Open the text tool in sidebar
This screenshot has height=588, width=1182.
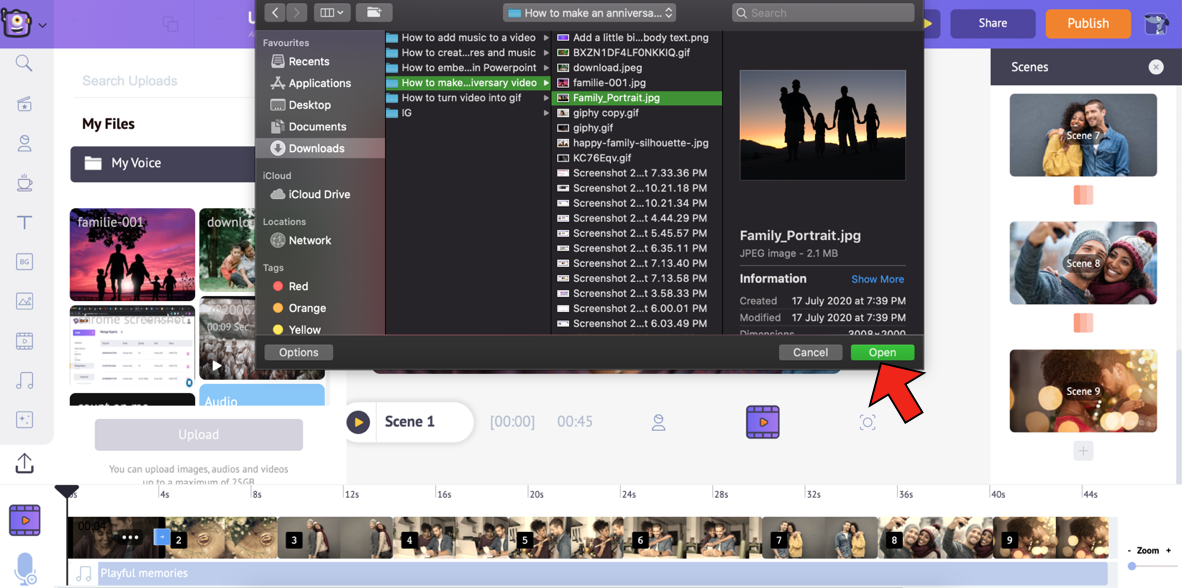24,223
